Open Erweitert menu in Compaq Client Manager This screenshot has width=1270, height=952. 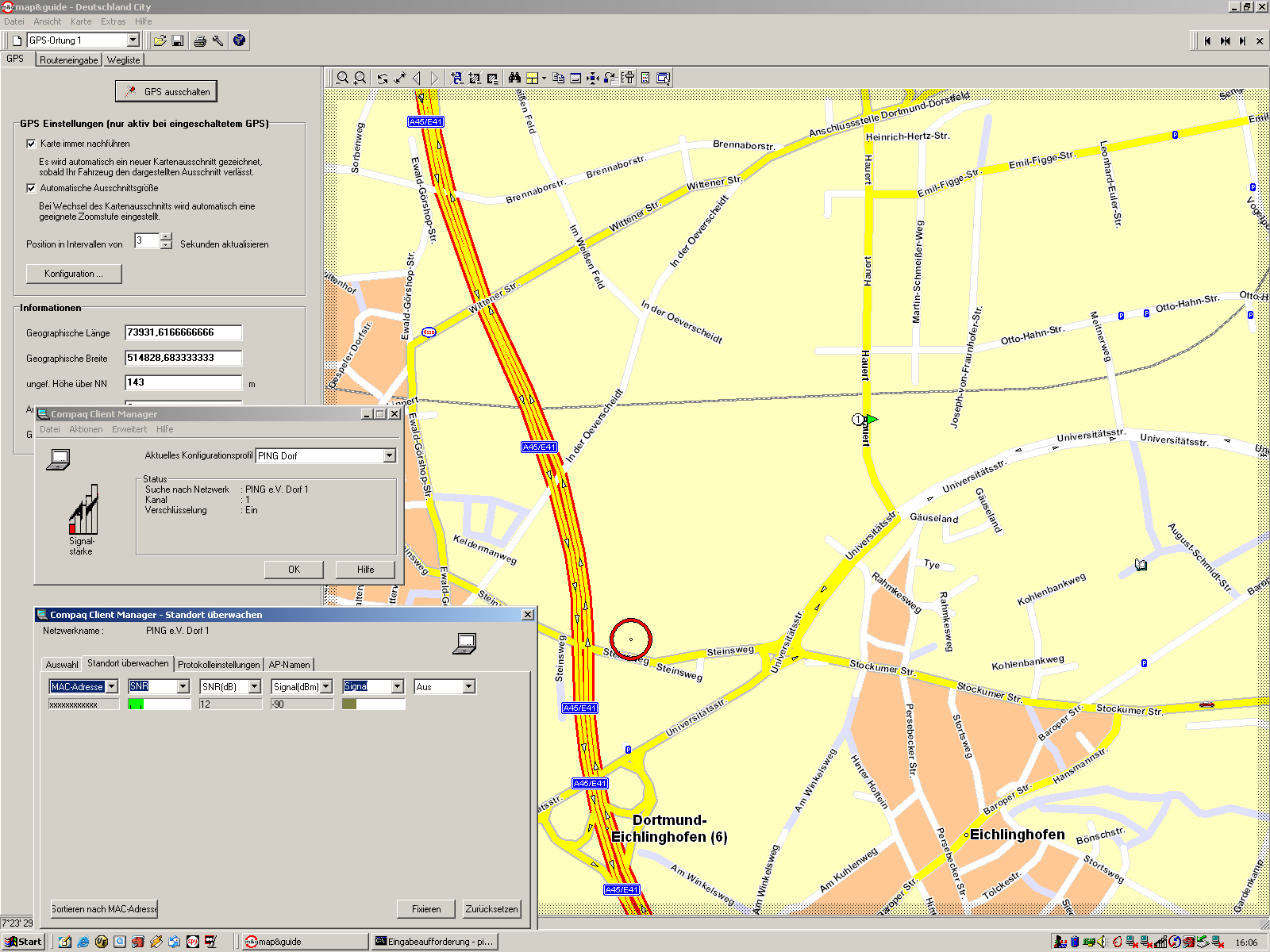(x=129, y=429)
